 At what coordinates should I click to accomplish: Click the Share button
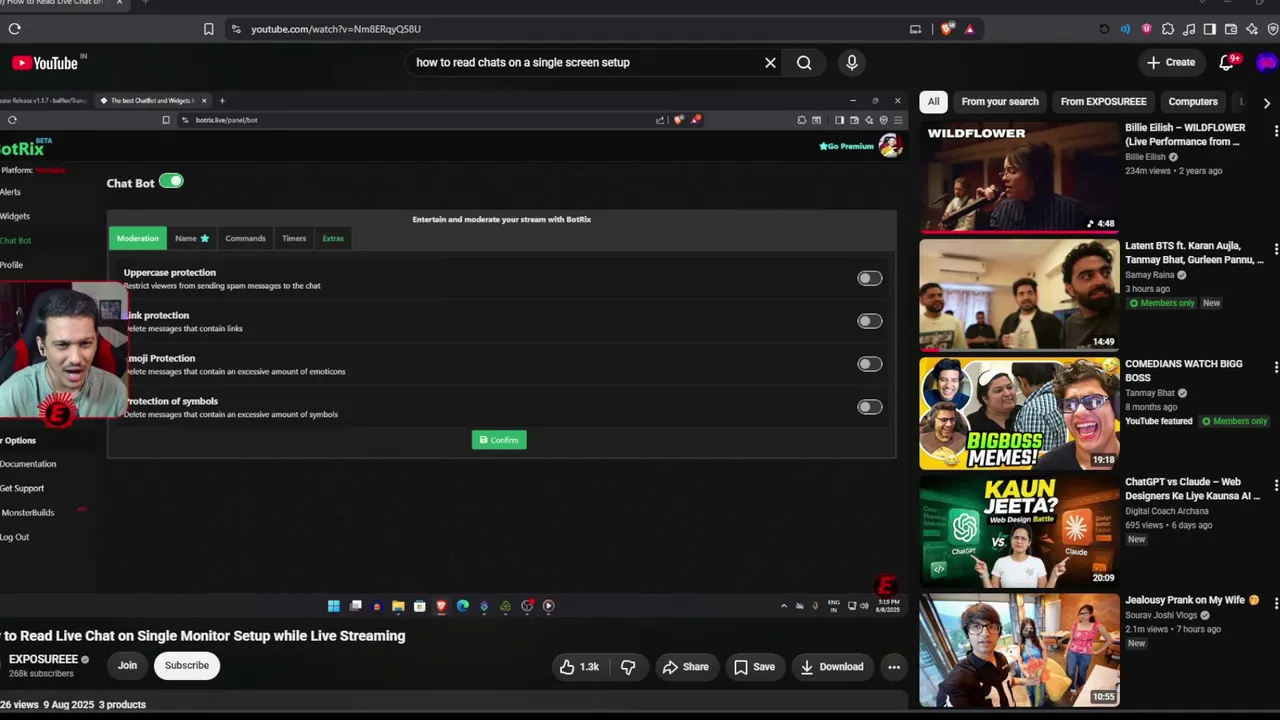(x=685, y=667)
